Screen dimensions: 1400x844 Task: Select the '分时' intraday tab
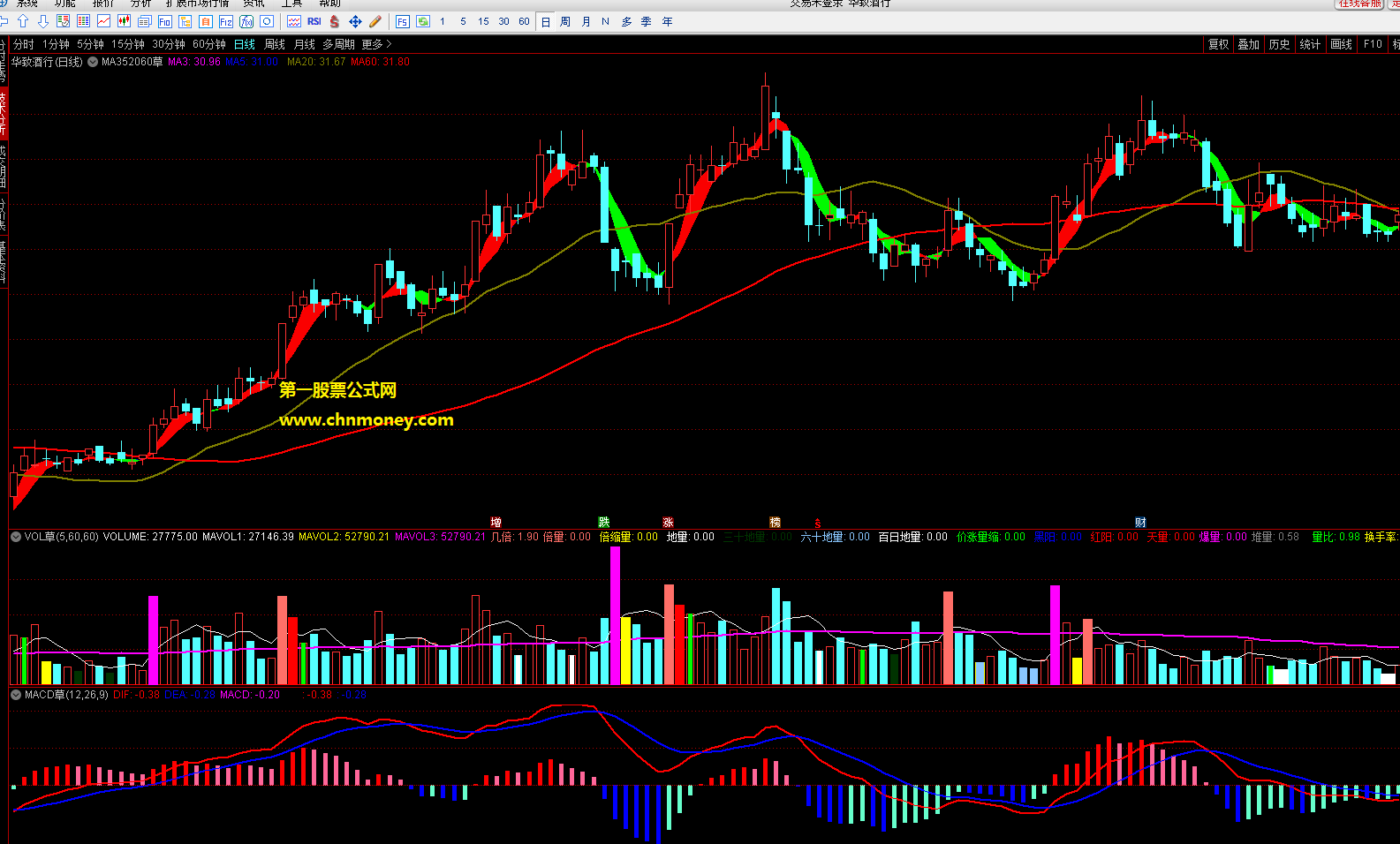click(24, 44)
